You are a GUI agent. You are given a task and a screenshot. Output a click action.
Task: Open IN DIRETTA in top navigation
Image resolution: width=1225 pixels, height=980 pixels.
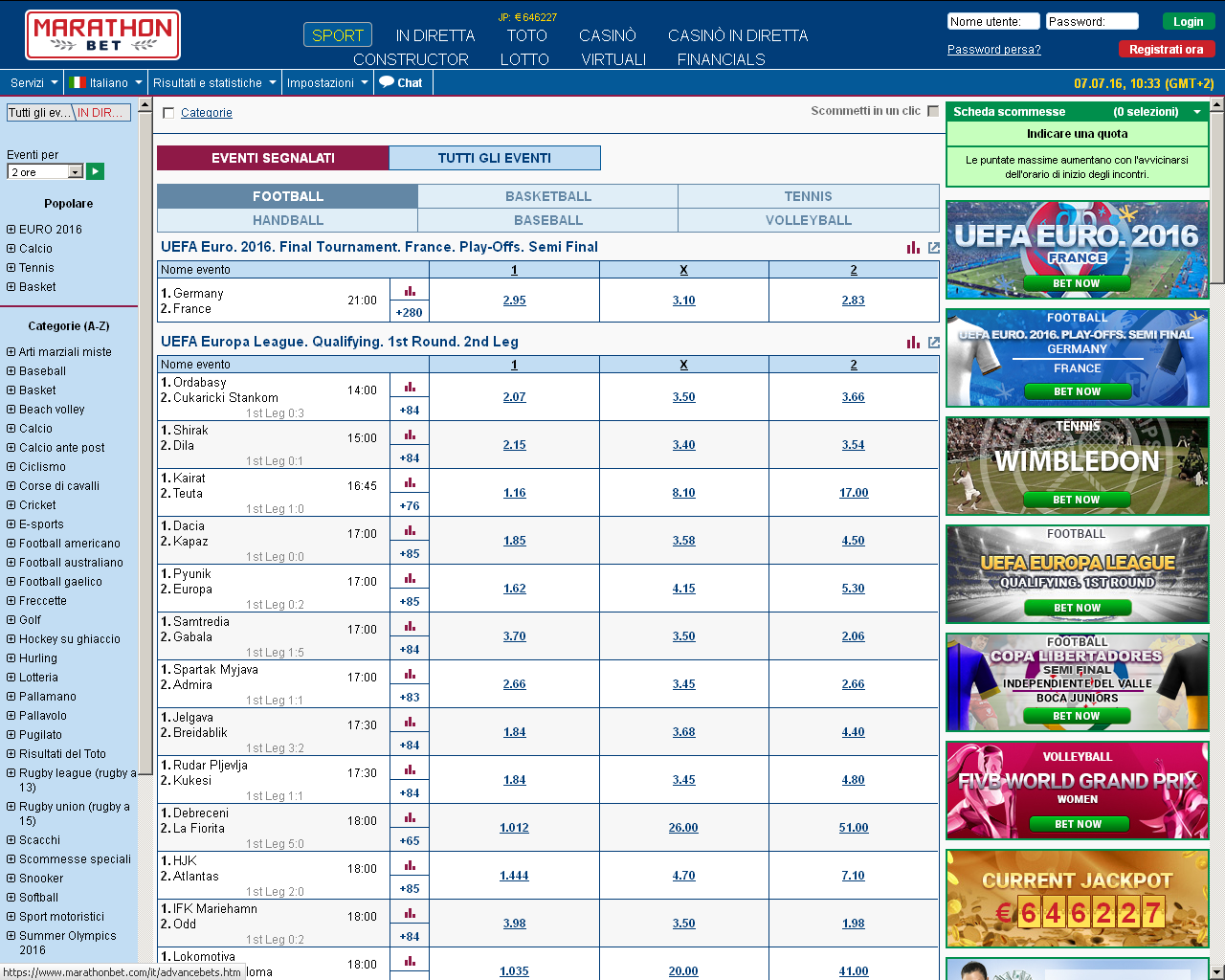click(435, 35)
